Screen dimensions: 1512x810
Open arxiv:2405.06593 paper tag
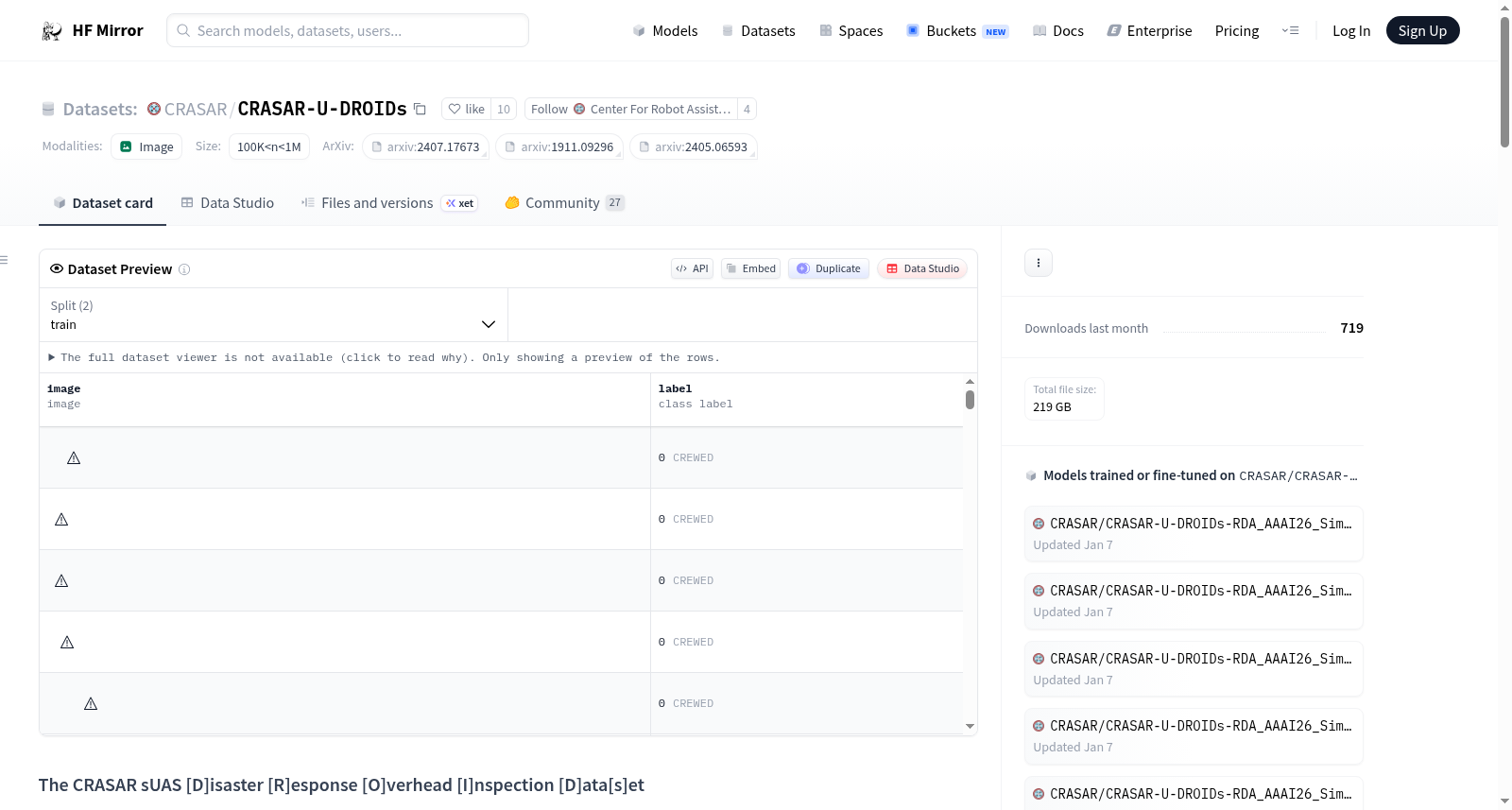pyautogui.click(x=694, y=146)
